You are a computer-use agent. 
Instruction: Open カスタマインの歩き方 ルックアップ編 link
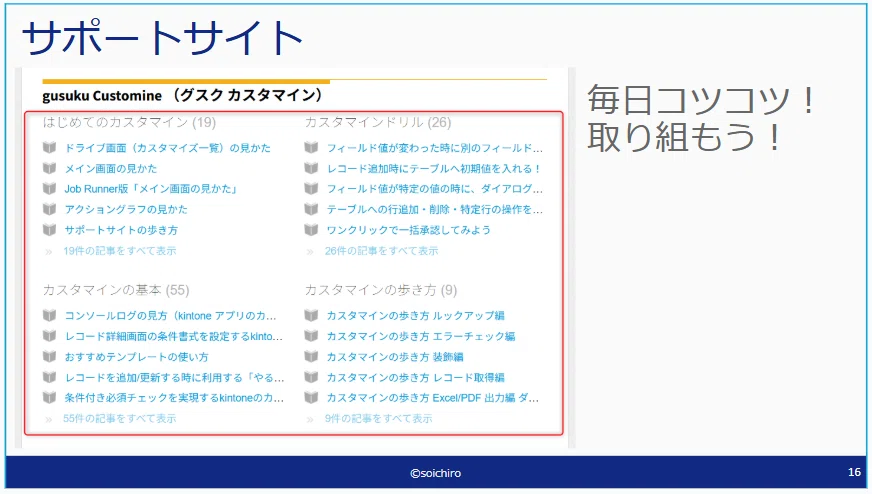point(415,315)
